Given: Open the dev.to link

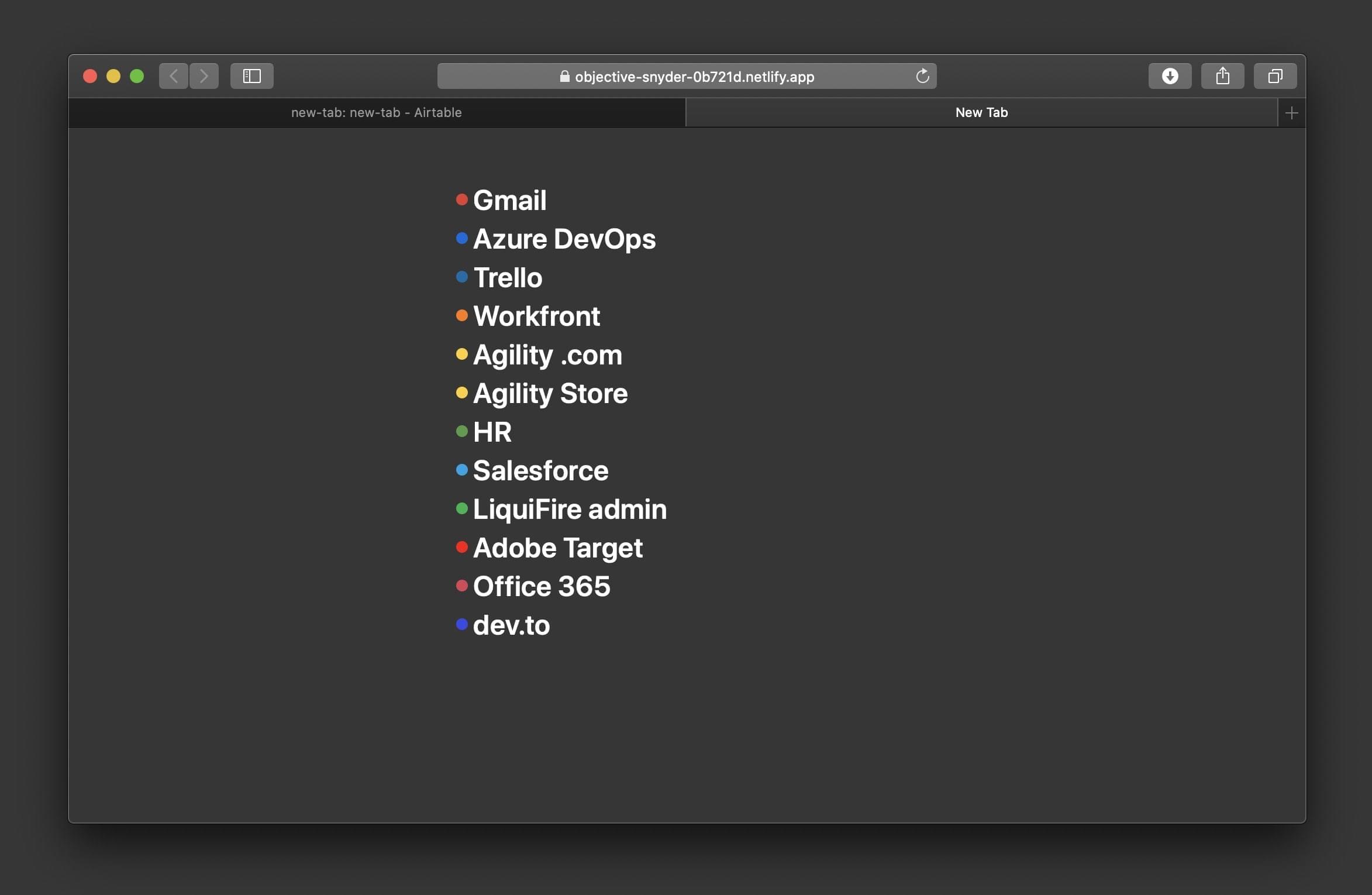Looking at the screenshot, I should (511, 625).
